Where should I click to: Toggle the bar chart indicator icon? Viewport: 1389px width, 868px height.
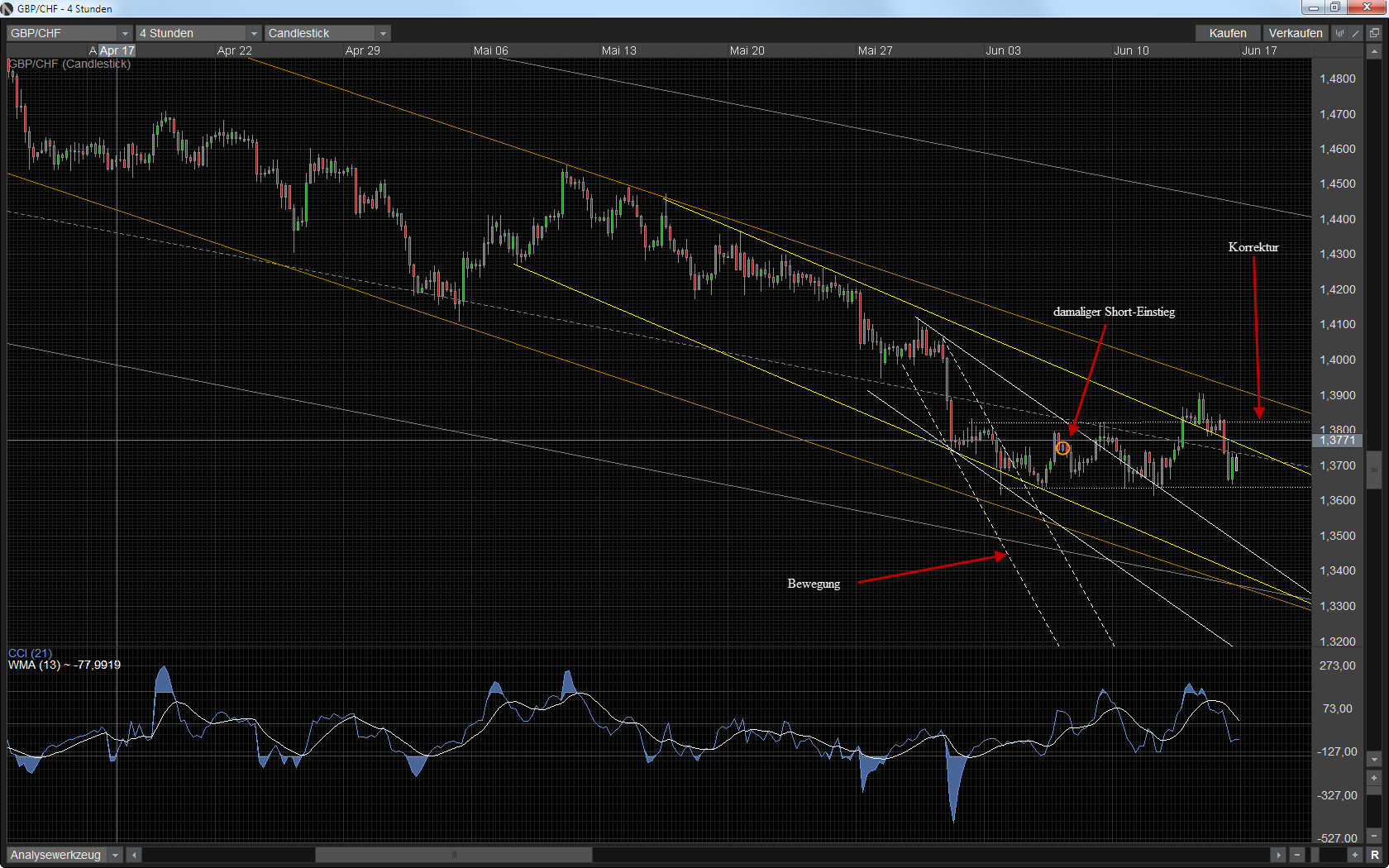click(x=1340, y=33)
